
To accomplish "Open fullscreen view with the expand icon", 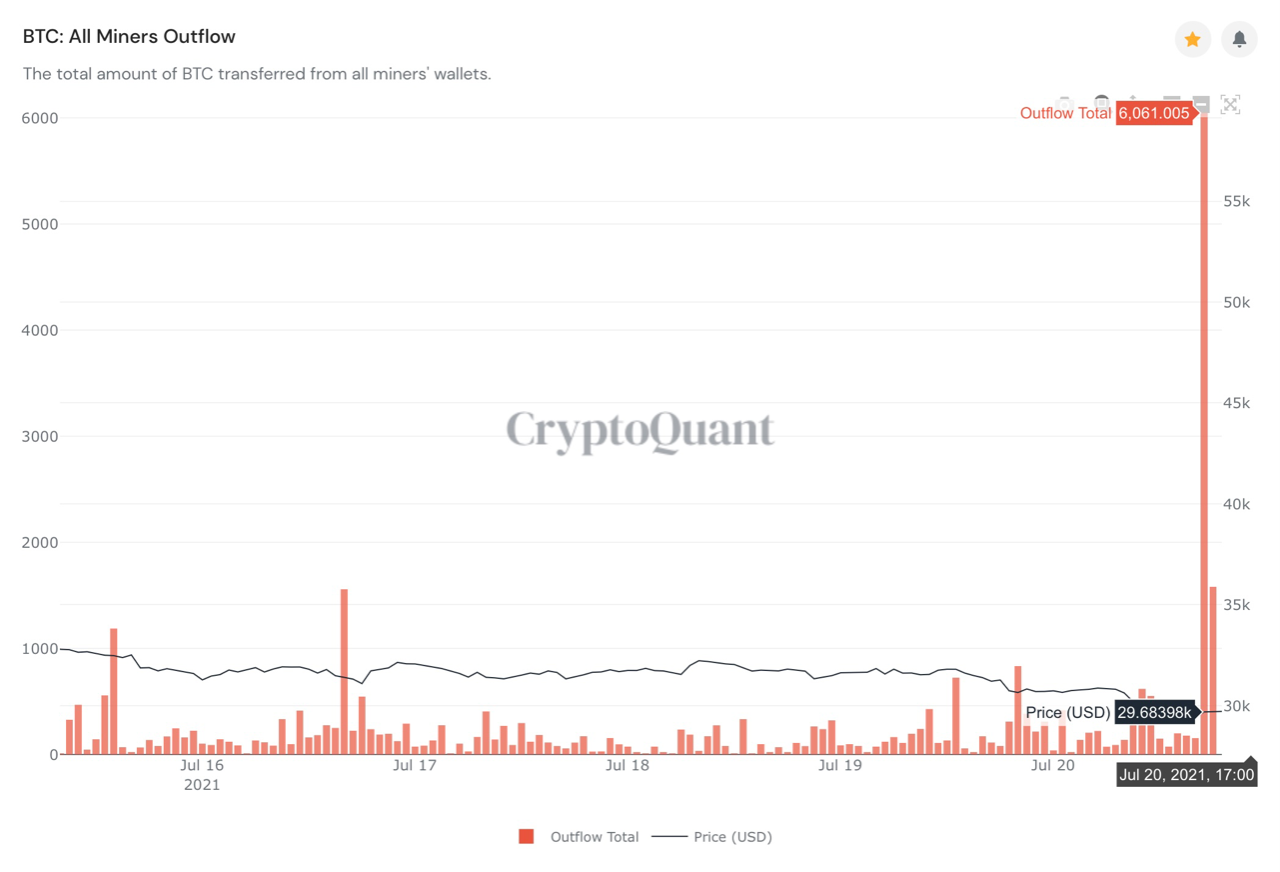I will (x=1230, y=104).
